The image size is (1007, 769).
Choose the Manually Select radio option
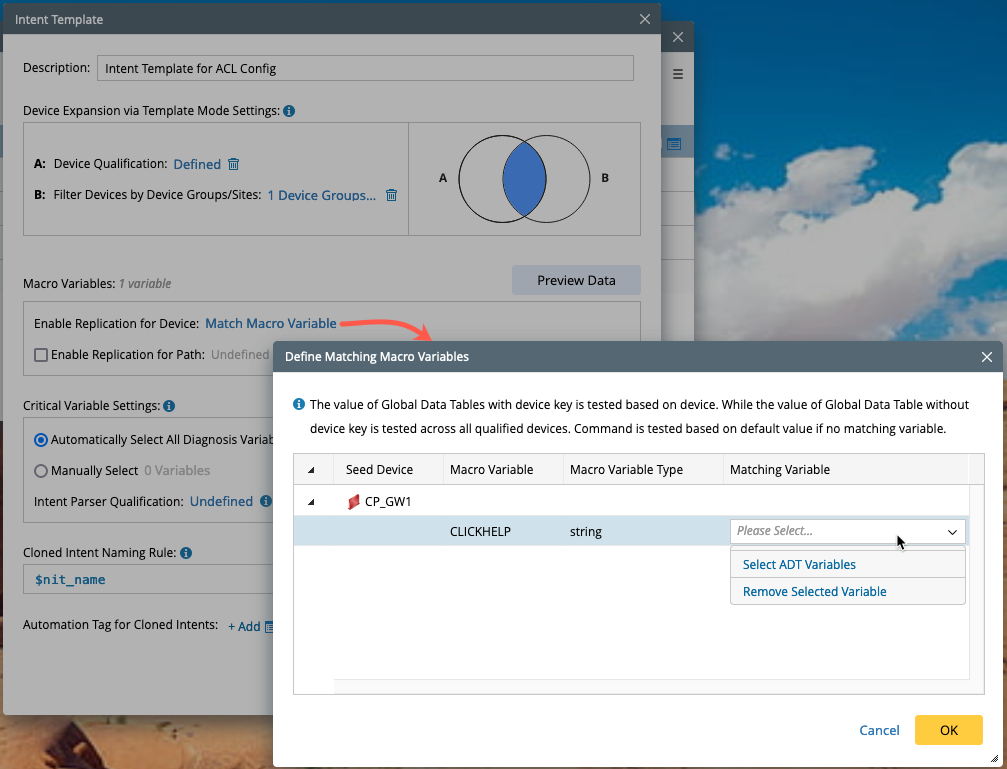(41, 470)
